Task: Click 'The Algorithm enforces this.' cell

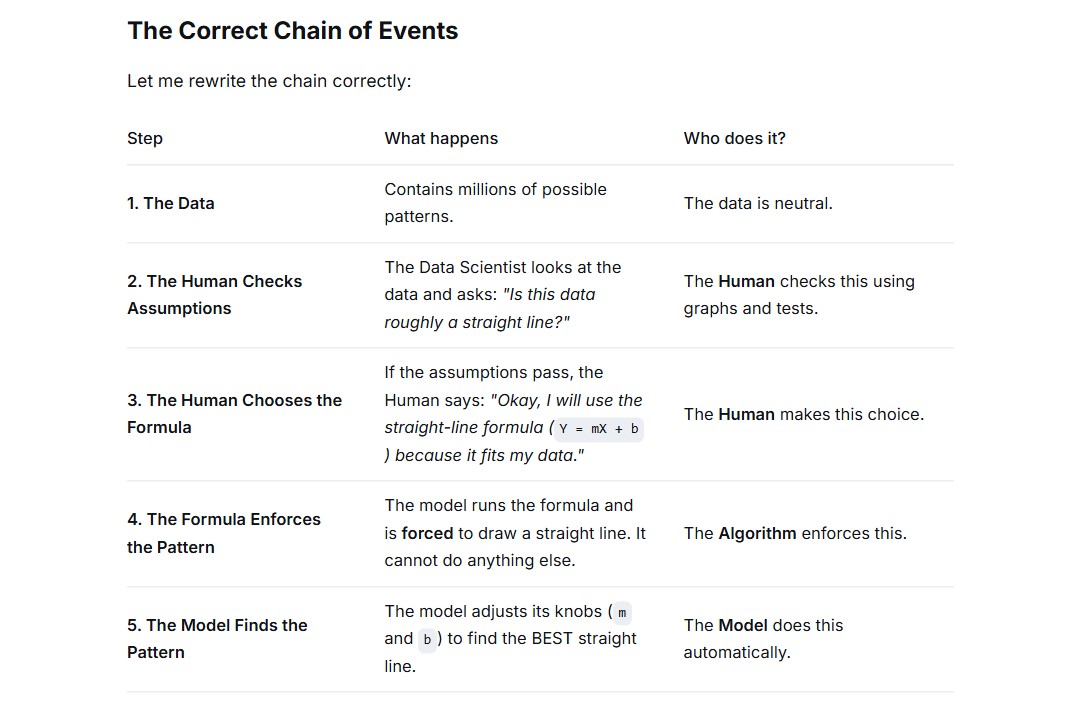Action: pyautogui.click(x=795, y=533)
